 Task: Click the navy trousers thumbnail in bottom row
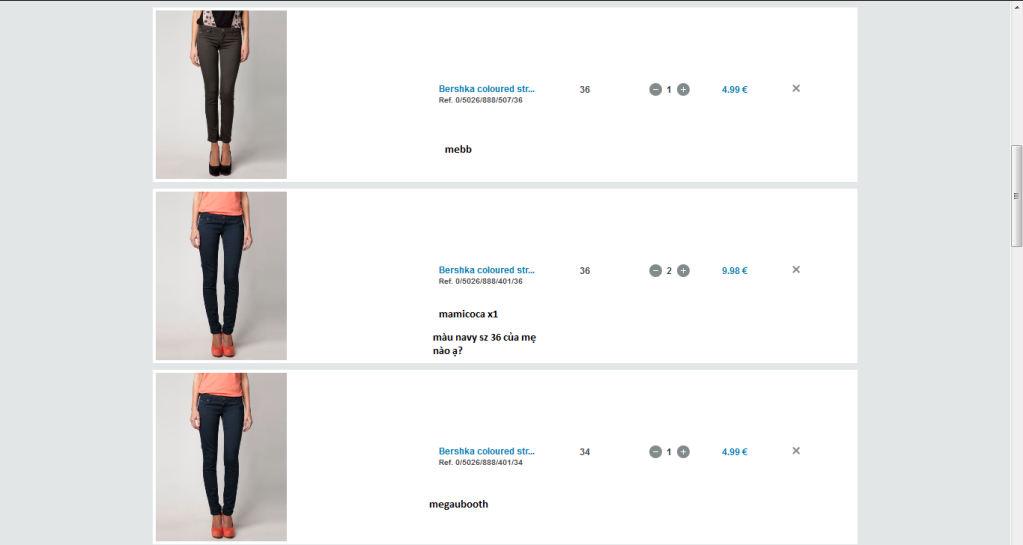221,457
